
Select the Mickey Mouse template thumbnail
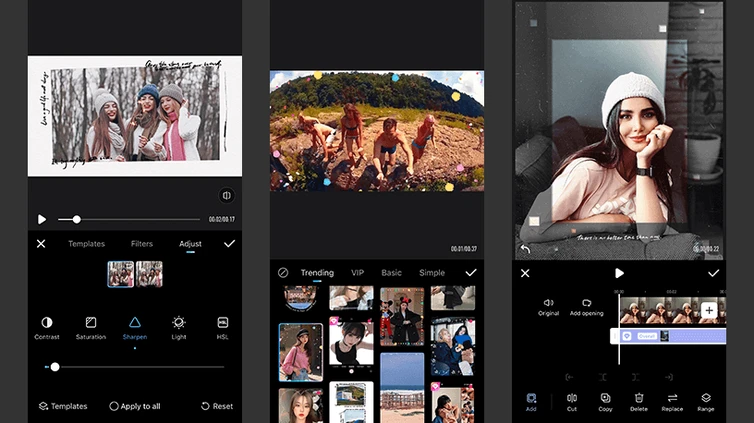pos(402,317)
